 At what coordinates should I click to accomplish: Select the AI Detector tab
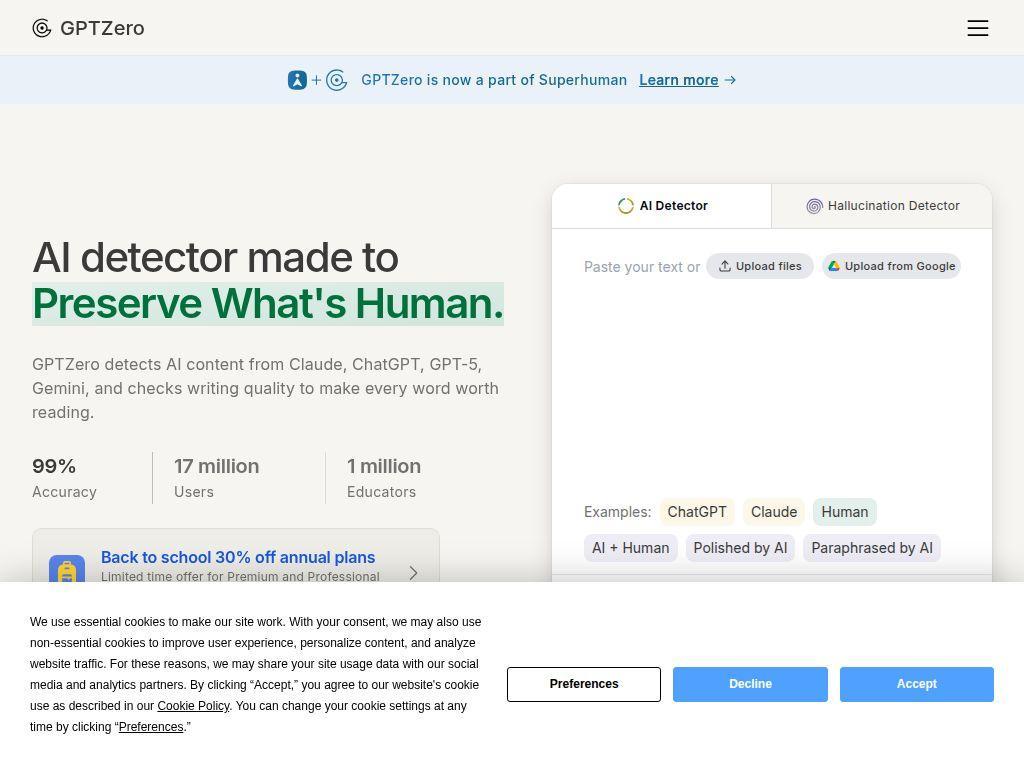click(x=662, y=206)
